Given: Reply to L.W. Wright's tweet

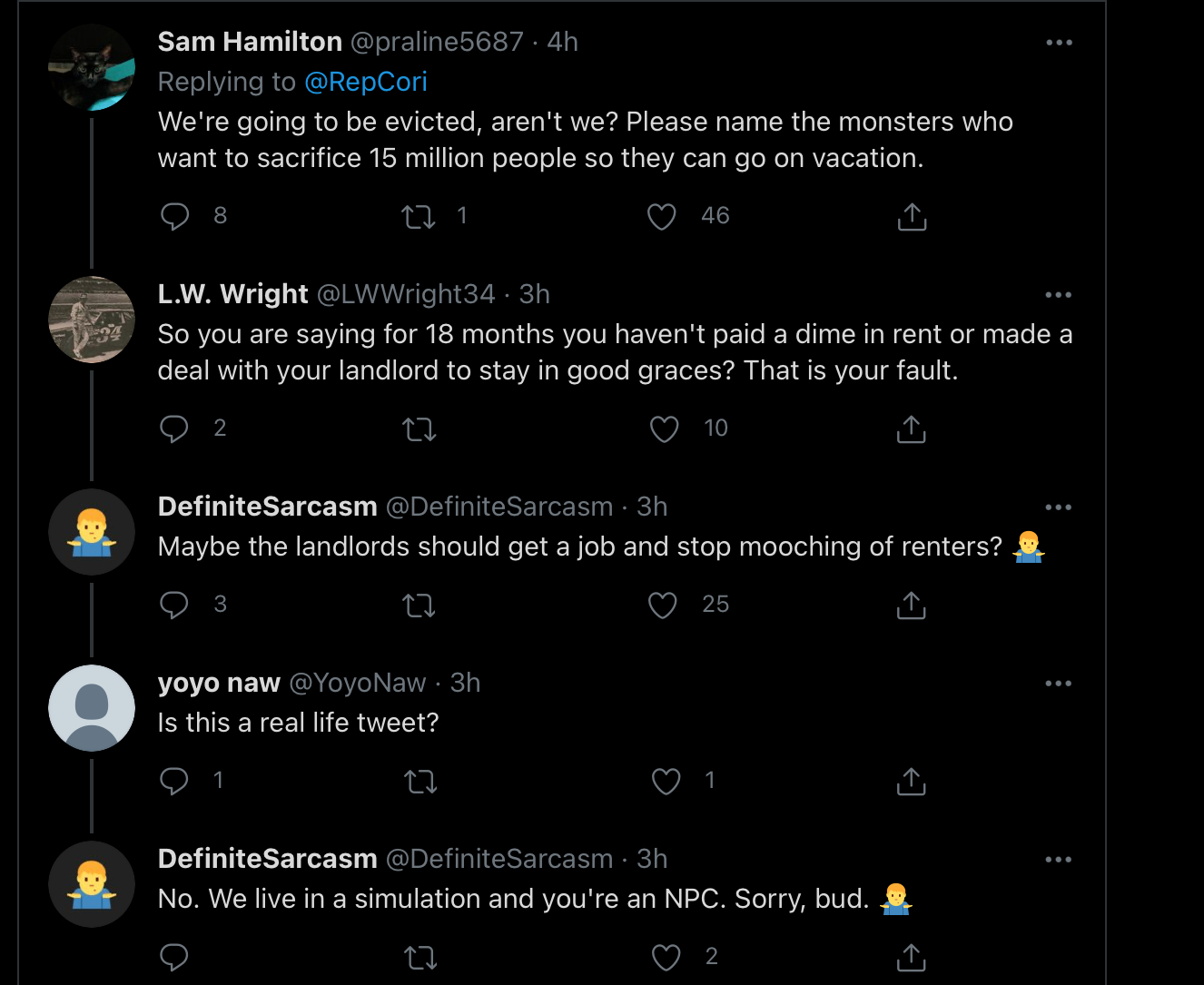Looking at the screenshot, I should tap(174, 428).
